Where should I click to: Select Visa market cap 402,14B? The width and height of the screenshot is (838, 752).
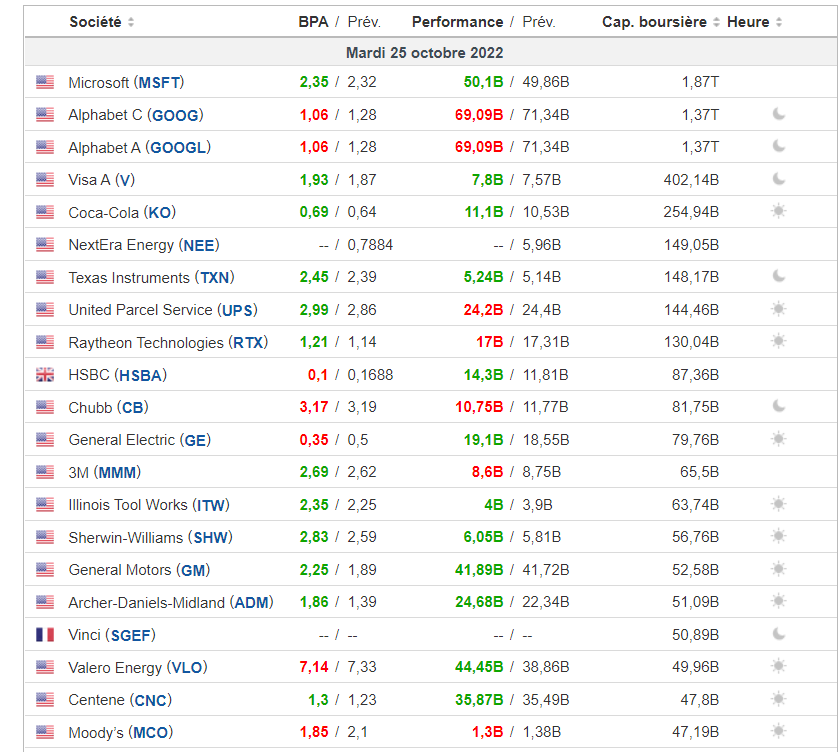[691, 180]
